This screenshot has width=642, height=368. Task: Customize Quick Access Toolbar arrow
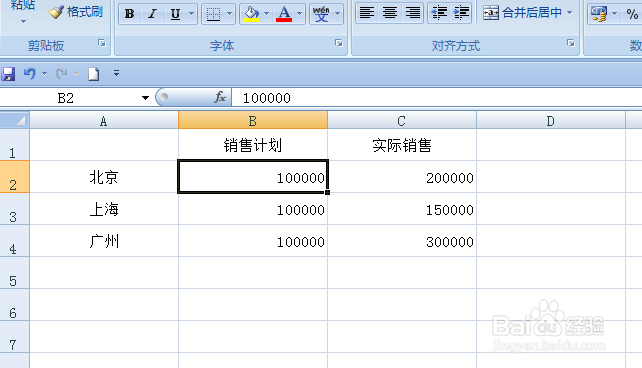(x=116, y=73)
